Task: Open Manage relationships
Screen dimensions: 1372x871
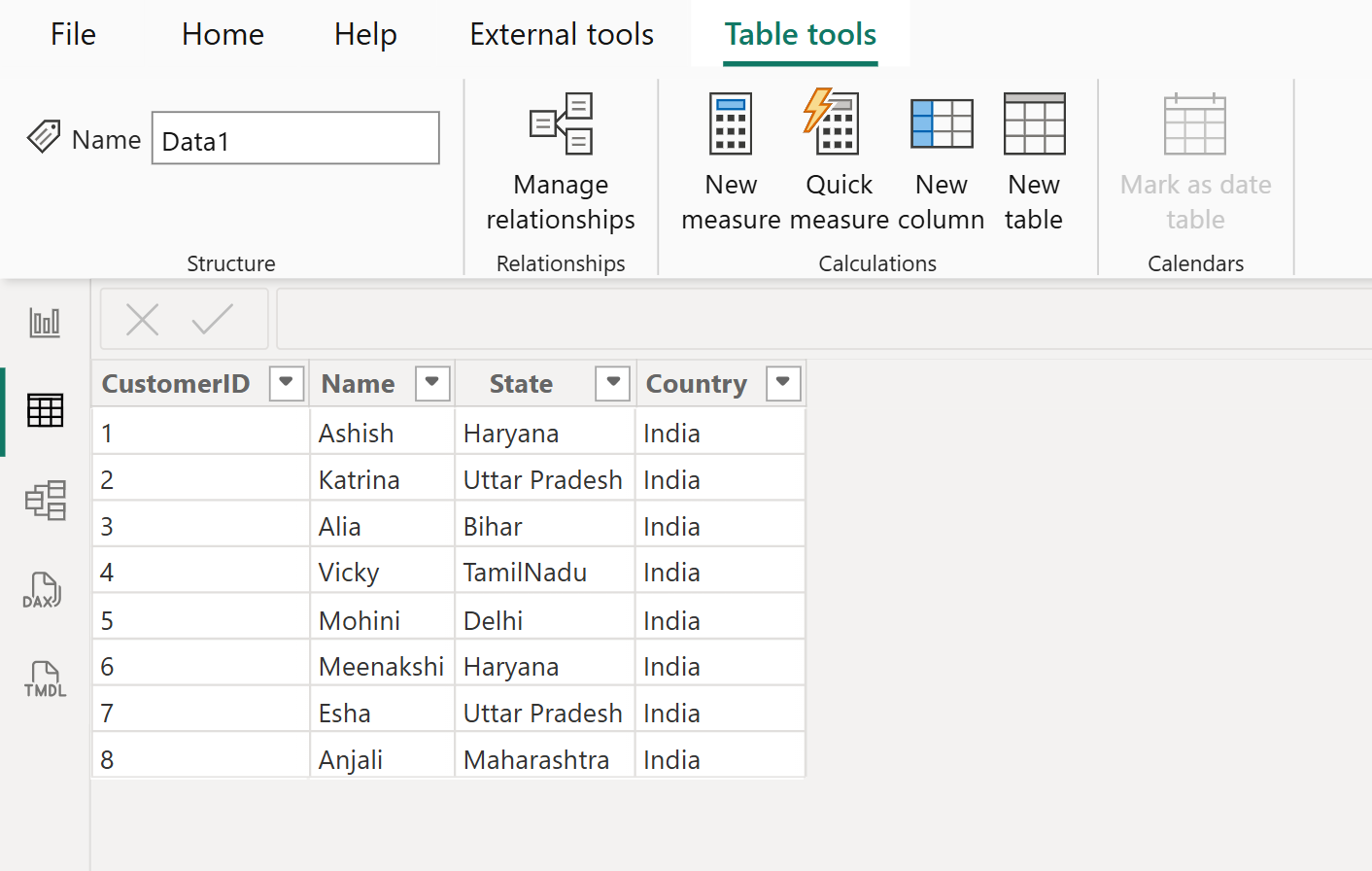Action: (x=561, y=160)
